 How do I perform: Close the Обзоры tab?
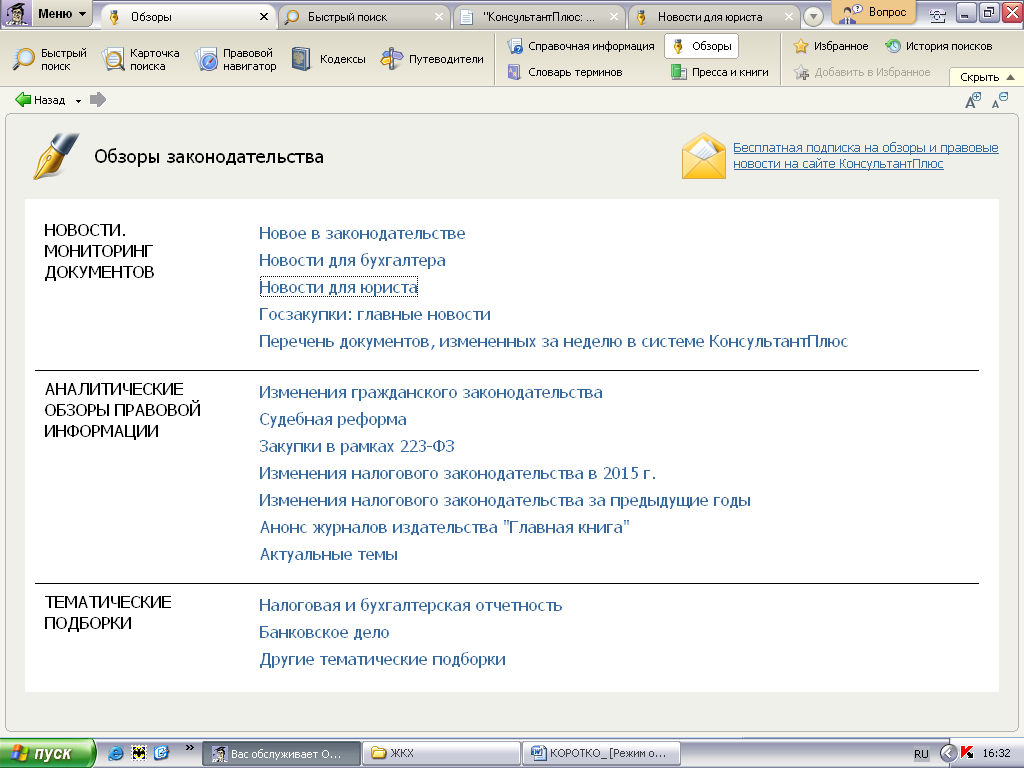(264, 17)
